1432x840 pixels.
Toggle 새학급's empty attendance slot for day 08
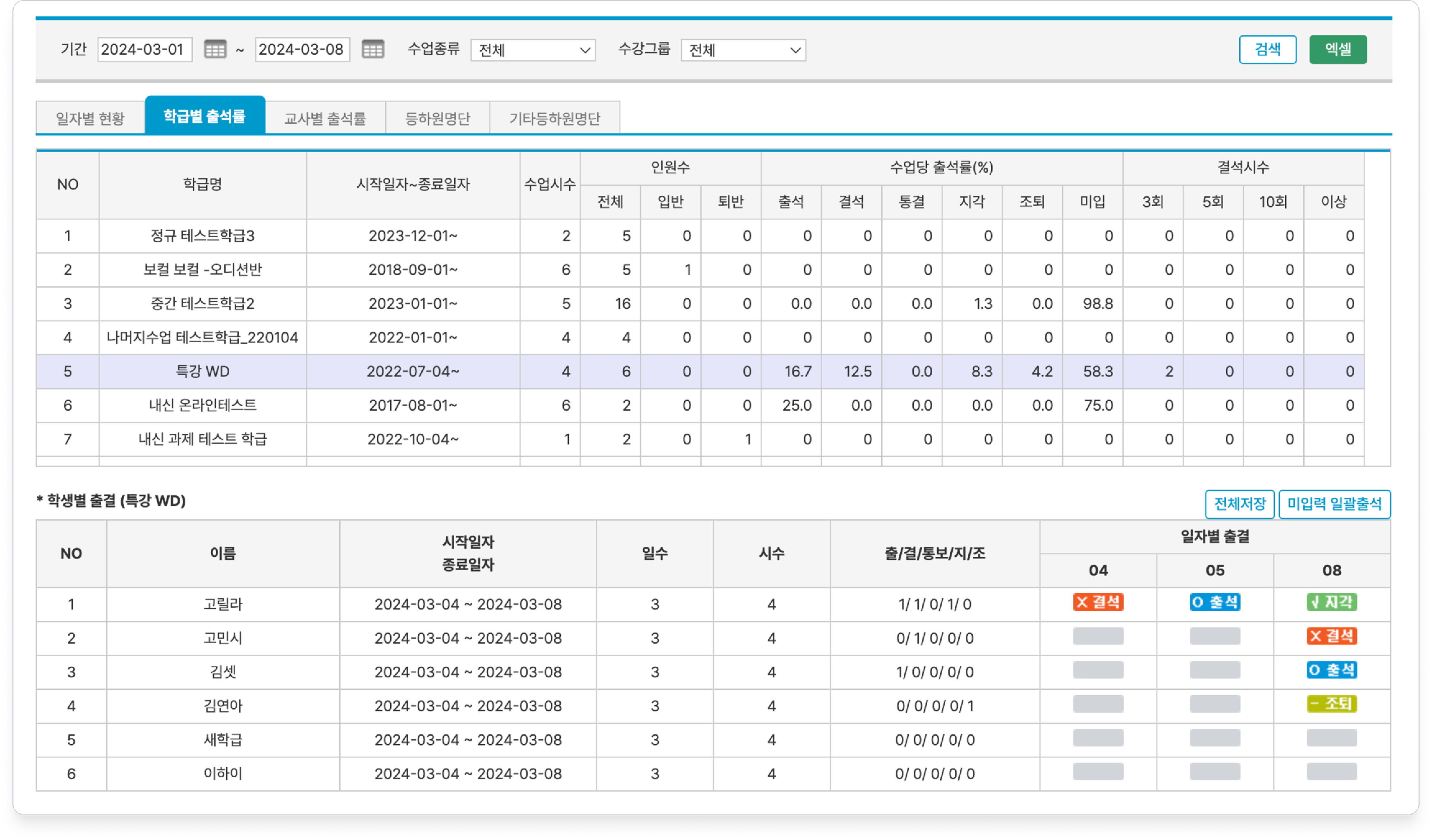[x=1331, y=738]
